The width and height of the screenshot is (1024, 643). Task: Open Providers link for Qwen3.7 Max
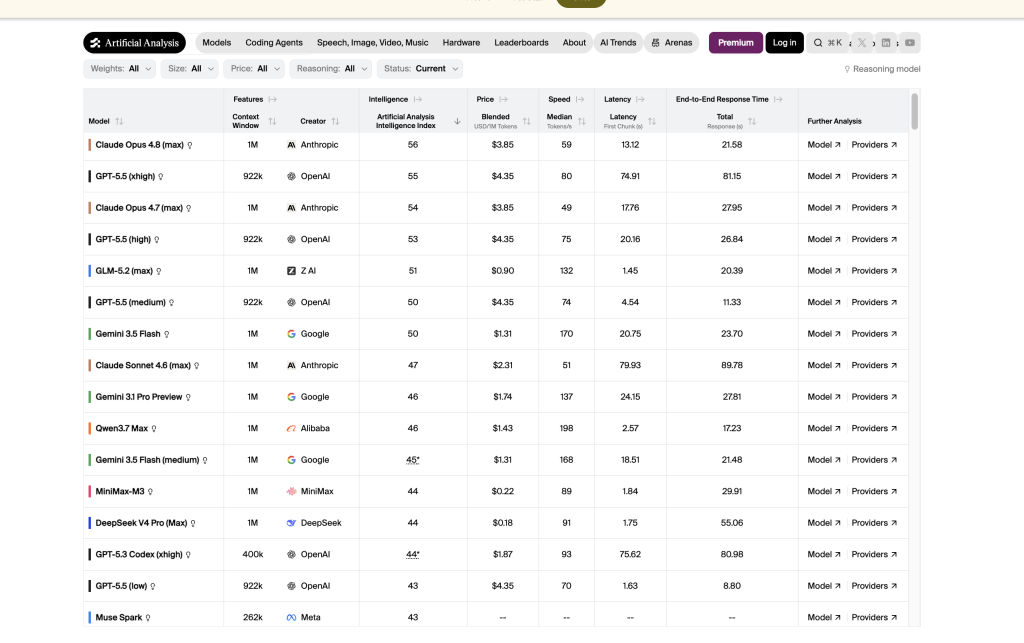point(874,428)
